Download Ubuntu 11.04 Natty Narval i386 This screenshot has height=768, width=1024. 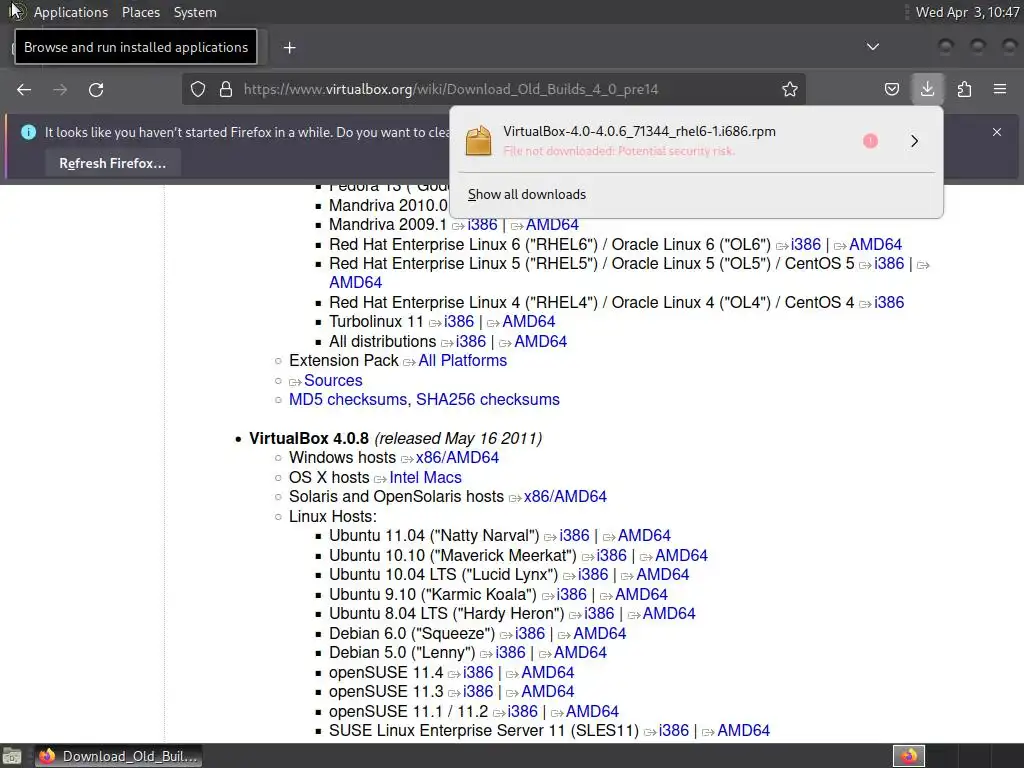(x=574, y=536)
